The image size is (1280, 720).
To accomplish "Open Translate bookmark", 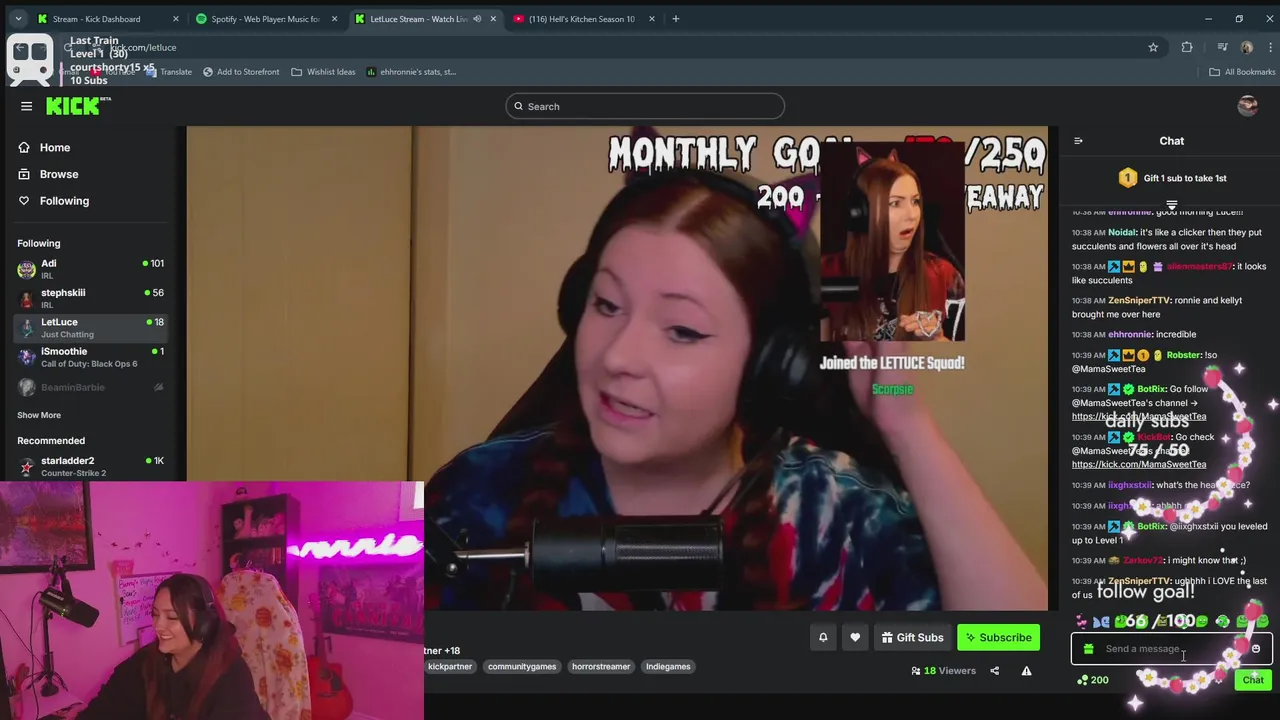I will [x=168, y=72].
